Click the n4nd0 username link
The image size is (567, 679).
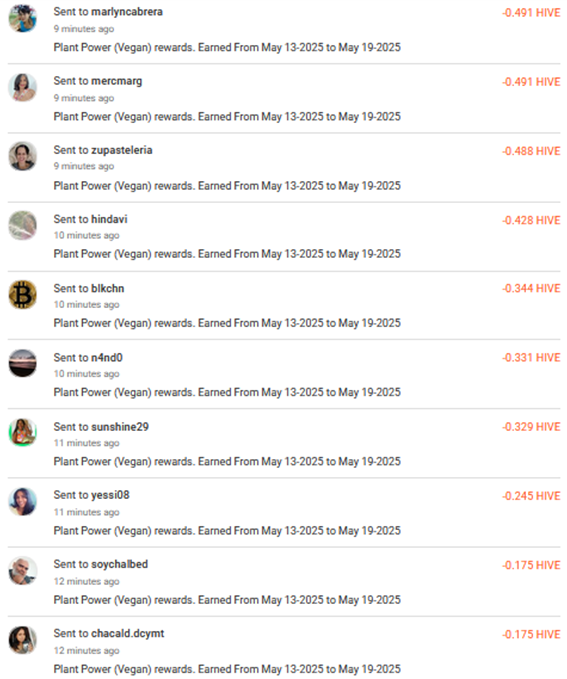click(107, 358)
